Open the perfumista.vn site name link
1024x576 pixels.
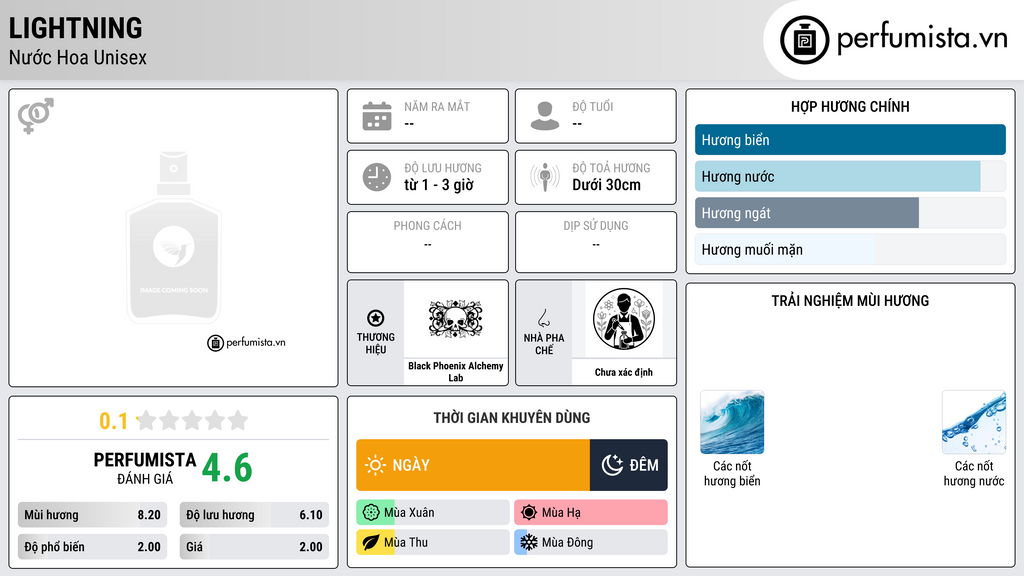pyautogui.click(x=922, y=39)
